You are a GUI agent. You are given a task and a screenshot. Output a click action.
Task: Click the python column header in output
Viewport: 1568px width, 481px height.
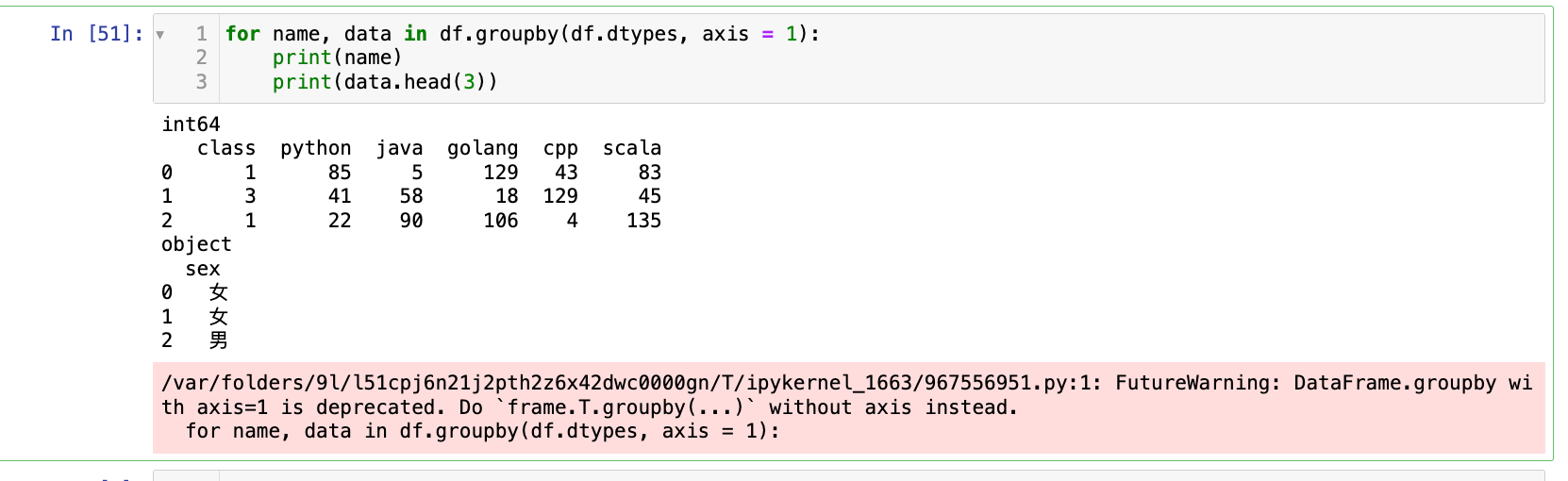click(x=315, y=148)
